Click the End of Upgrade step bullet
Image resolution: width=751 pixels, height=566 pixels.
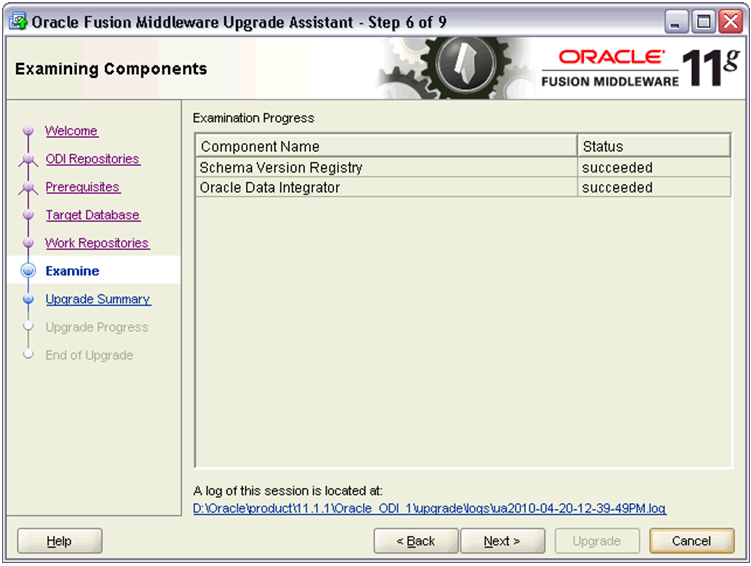tap(28, 354)
